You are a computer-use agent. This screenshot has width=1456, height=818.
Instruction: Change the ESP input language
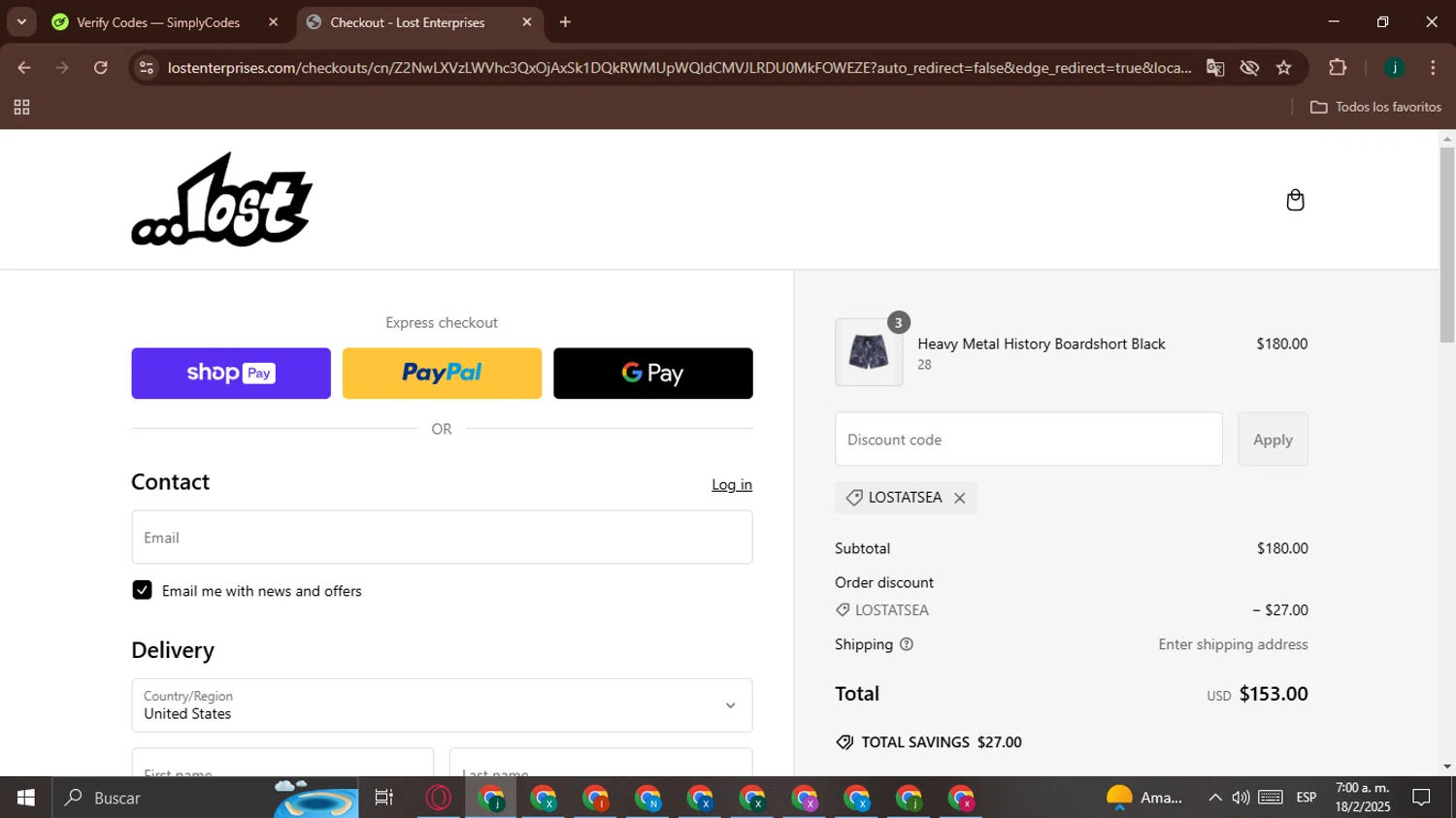tap(1307, 798)
